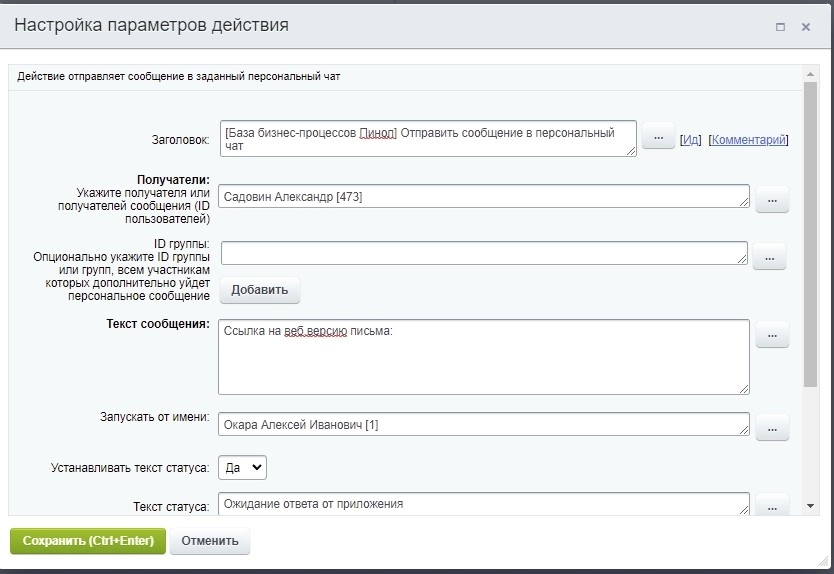The height and width of the screenshot is (574, 834).
Task: Click inside the Текст сообщения text area
Action: [x=483, y=357]
